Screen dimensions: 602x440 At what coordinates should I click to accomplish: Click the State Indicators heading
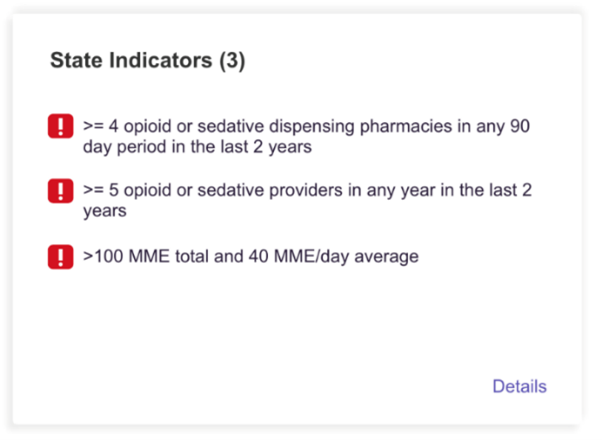pos(147,61)
